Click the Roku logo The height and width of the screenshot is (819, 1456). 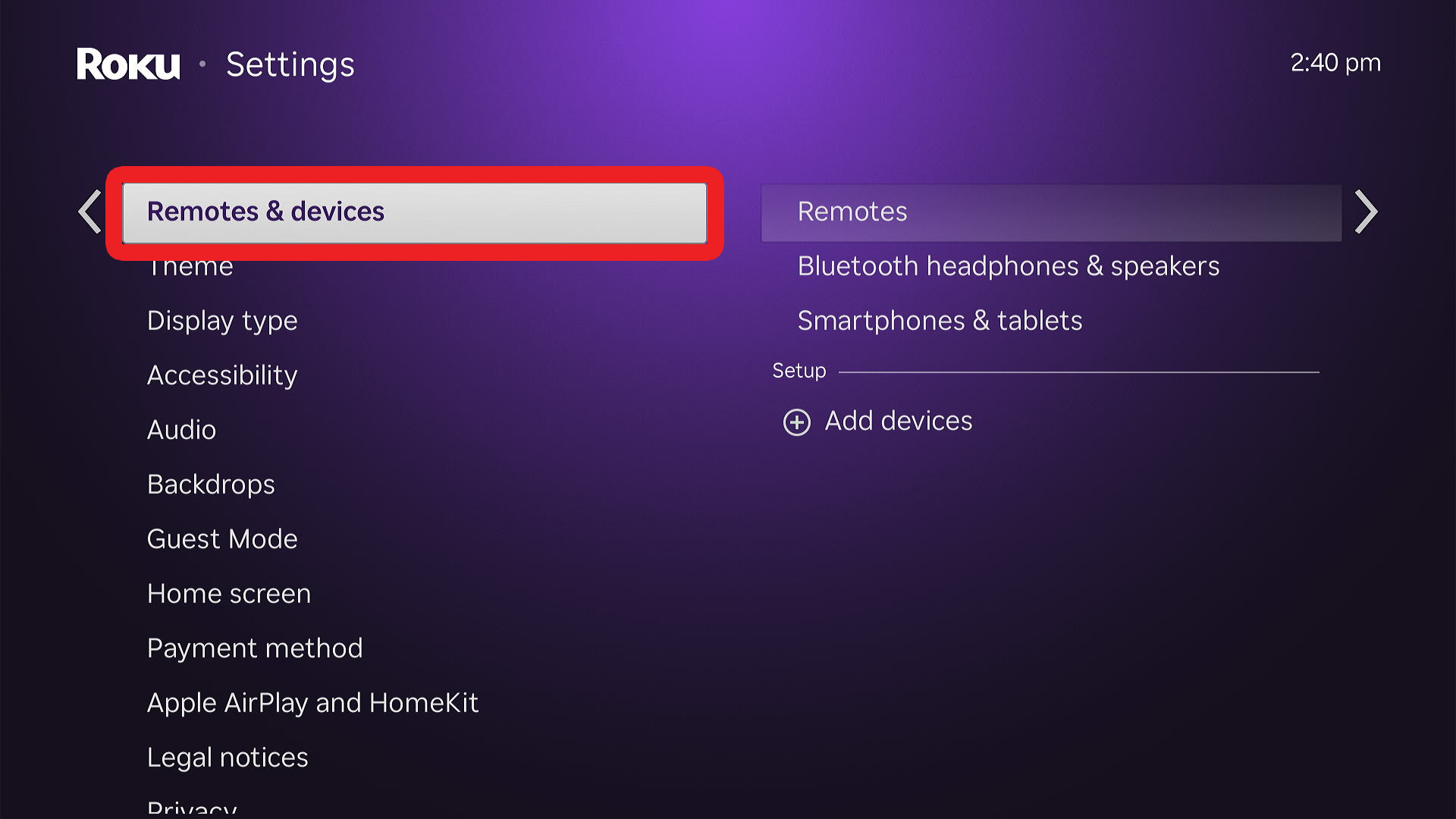click(128, 64)
